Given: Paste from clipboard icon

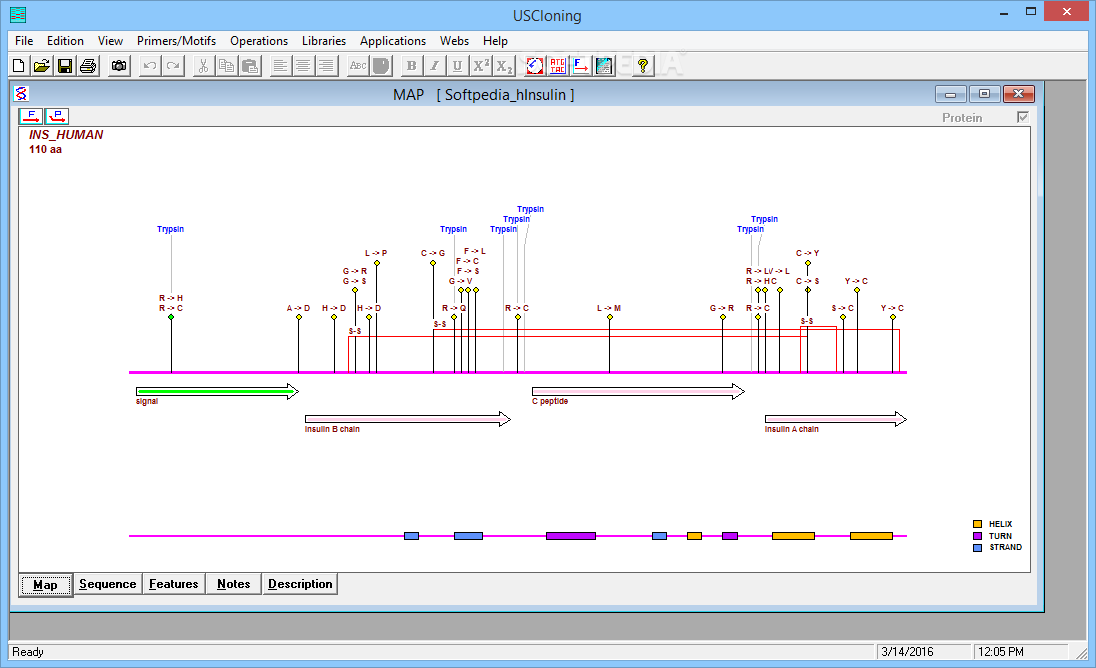Looking at the screenshot, I should tap(250, 66).
